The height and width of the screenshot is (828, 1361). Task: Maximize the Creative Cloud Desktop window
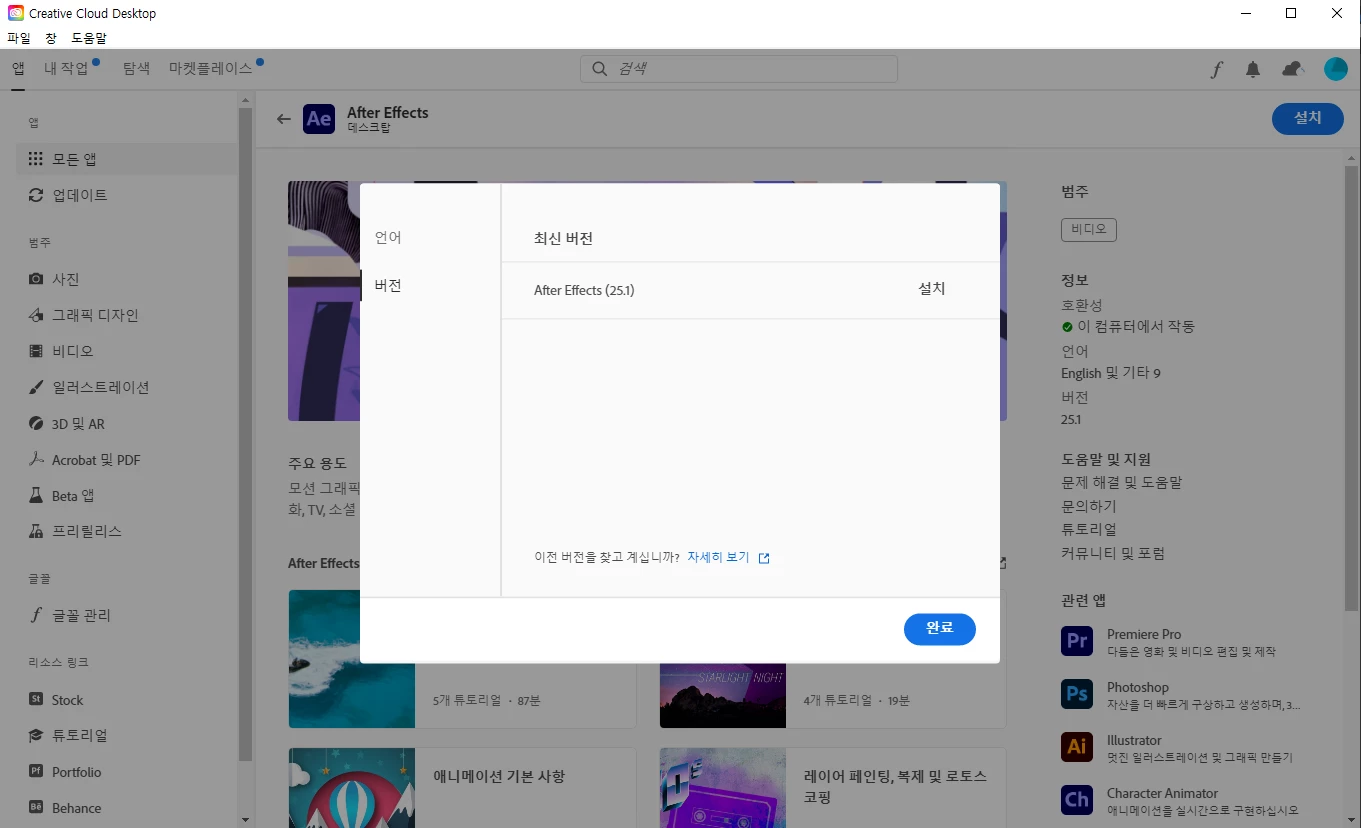click(x=1291, y=14)
